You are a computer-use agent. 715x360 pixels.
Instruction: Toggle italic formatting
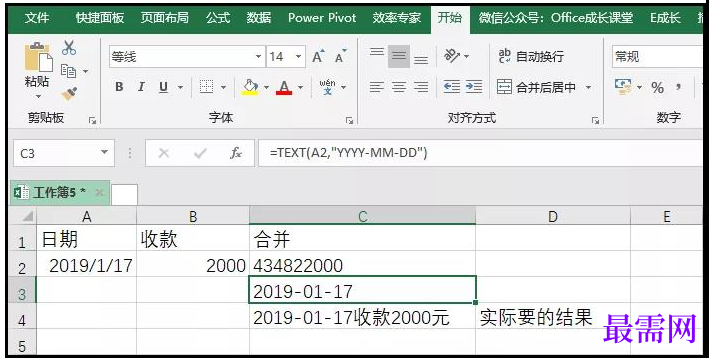click(x=141, y=87)
